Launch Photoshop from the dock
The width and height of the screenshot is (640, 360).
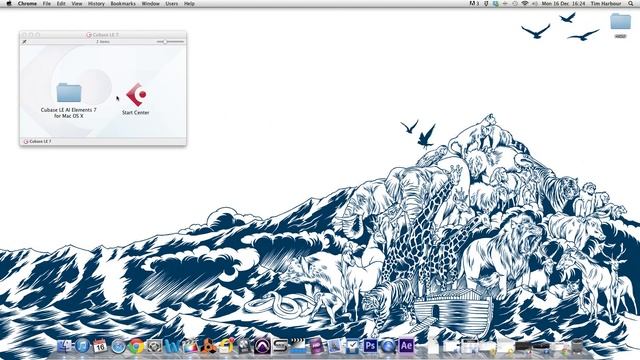point(370,346)
